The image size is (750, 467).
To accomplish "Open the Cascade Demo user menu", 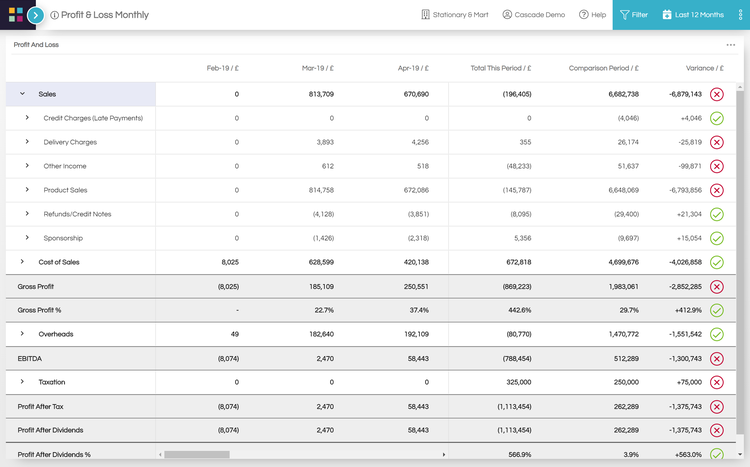I will click(x=533, y=15).
